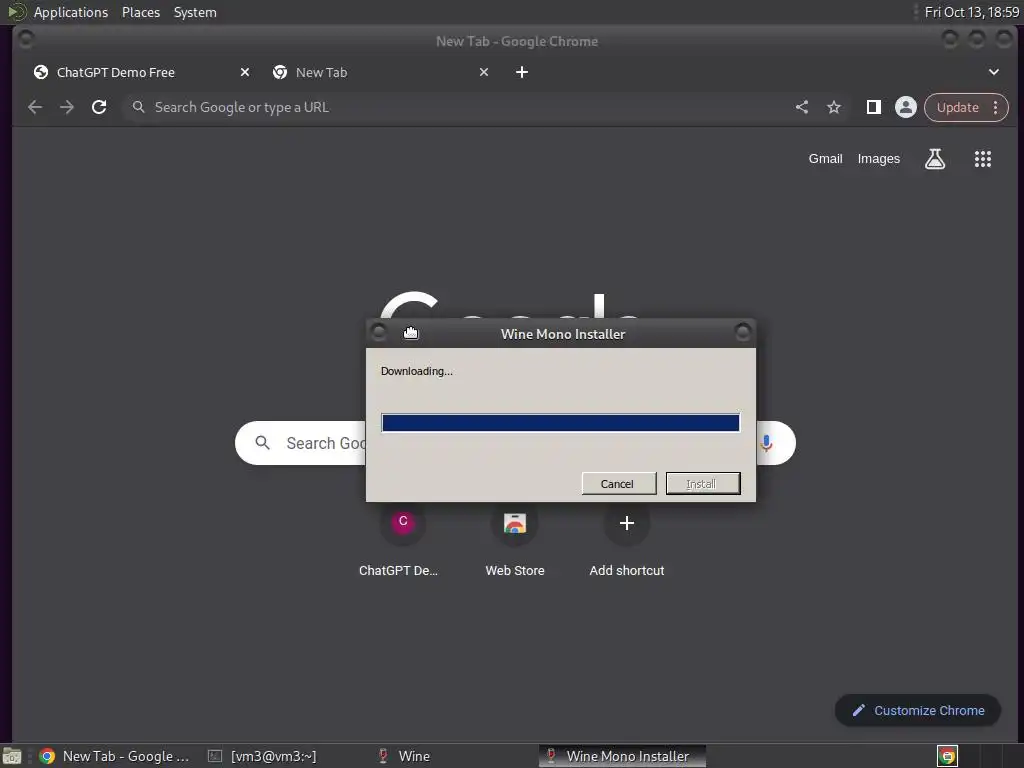Open a new Chrome tab with plus

click(522, 72)
